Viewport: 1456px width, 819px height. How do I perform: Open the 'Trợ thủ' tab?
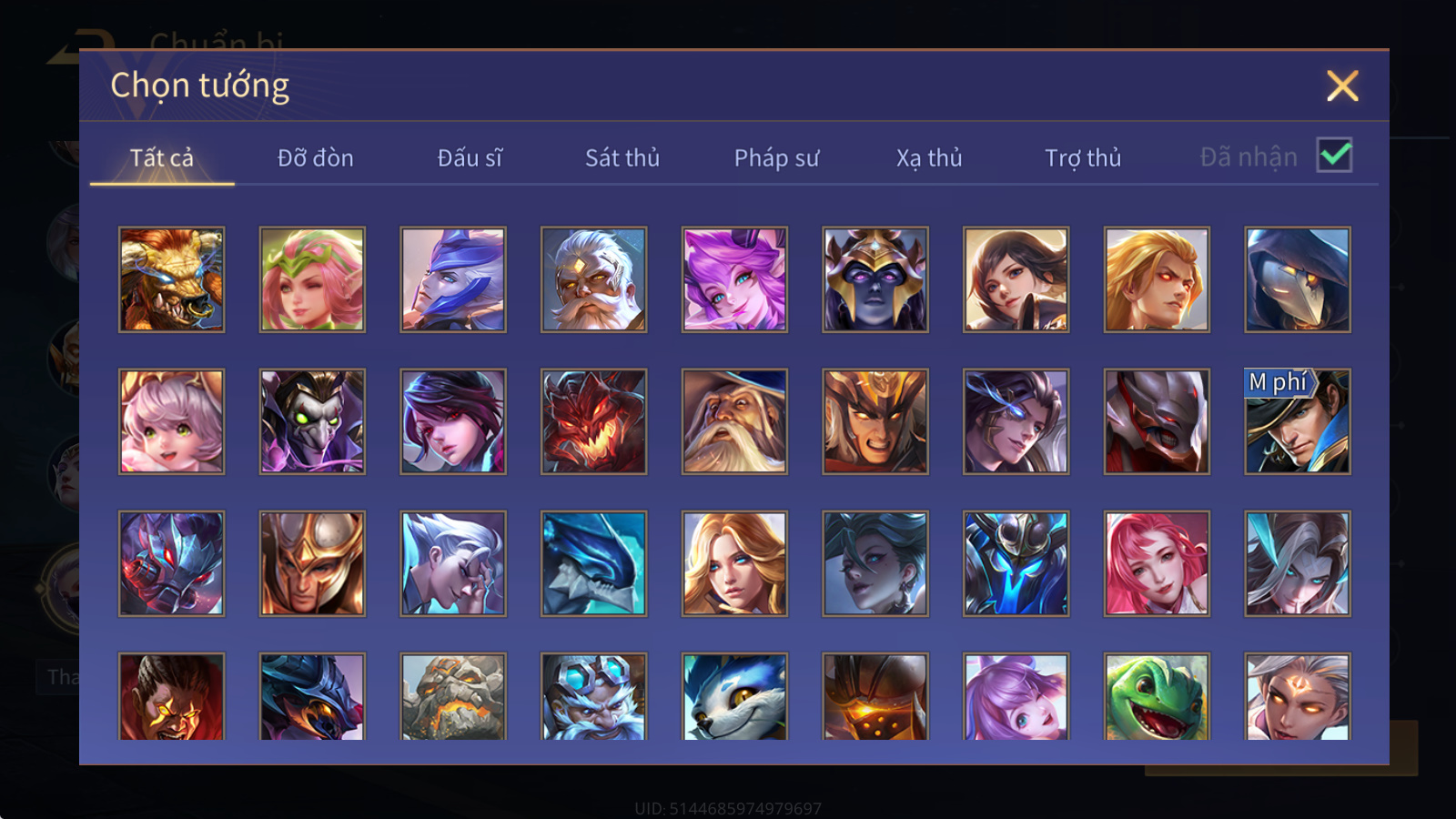pyautogui.click(x=1083, y=157)
